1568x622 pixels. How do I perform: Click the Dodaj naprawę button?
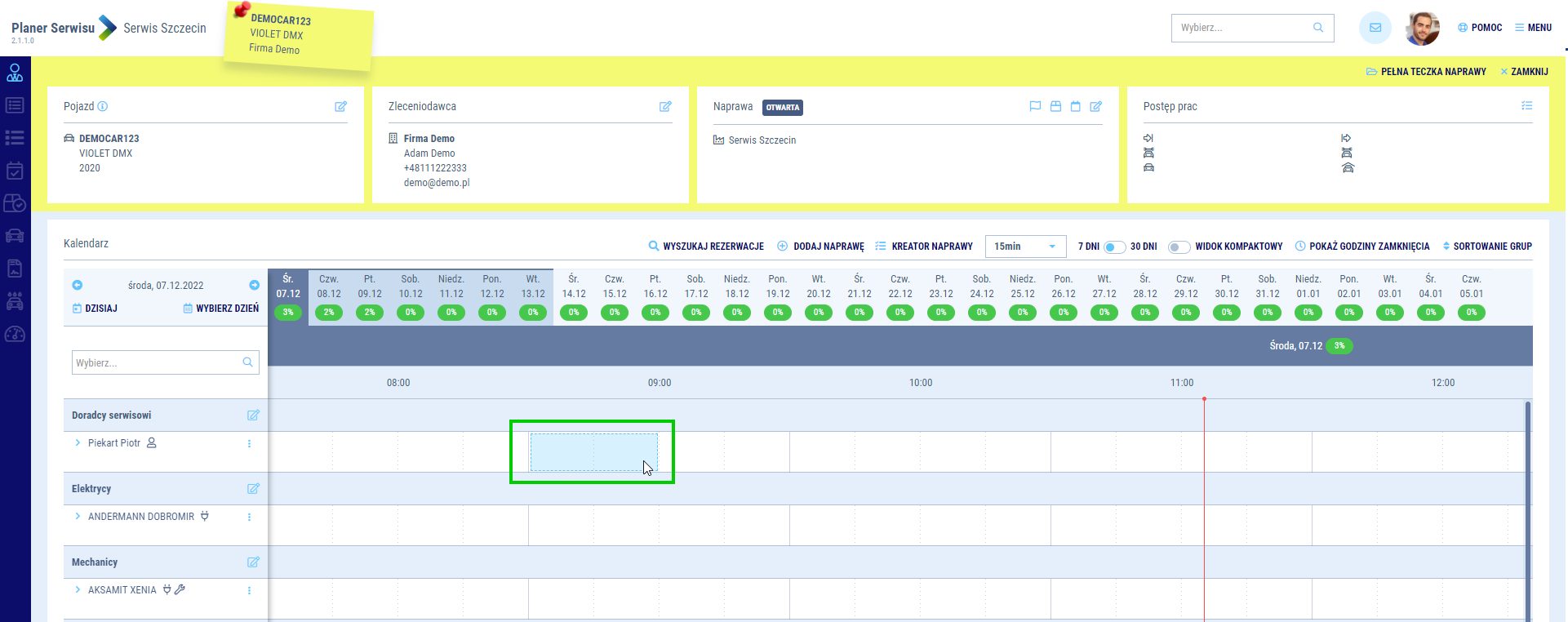click(x=820, y=247)
